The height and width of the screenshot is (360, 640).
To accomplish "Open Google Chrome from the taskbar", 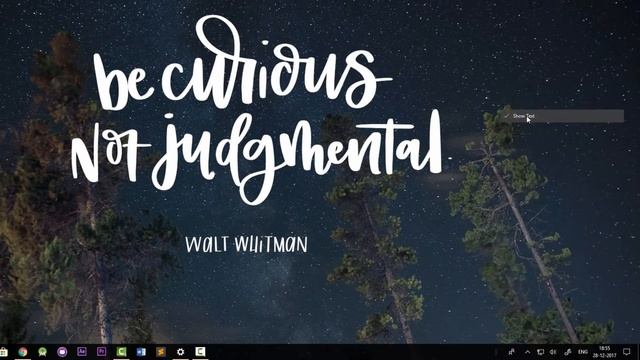I will tap(22, 352).
